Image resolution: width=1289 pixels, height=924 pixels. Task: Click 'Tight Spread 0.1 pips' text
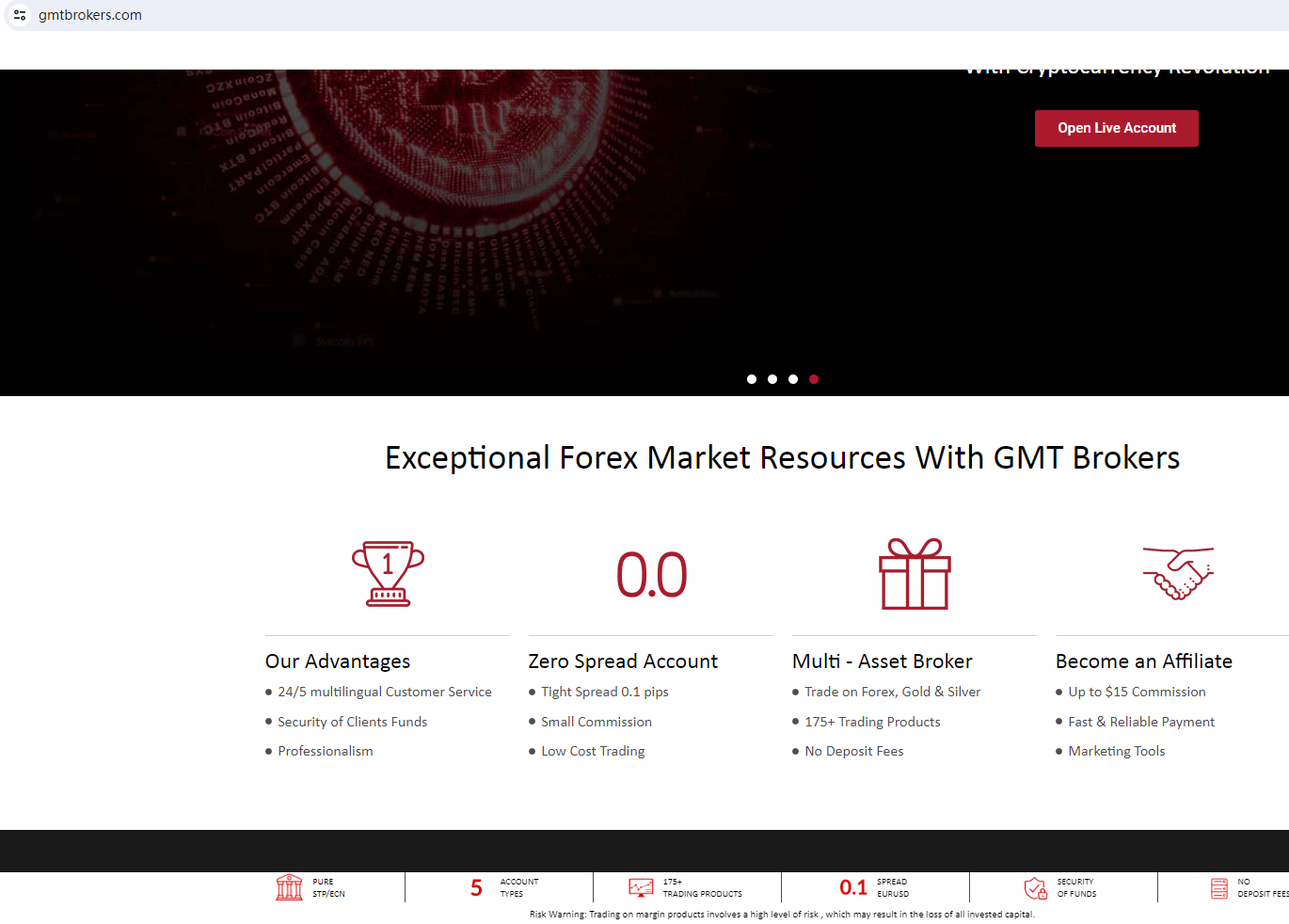[605, 692]
